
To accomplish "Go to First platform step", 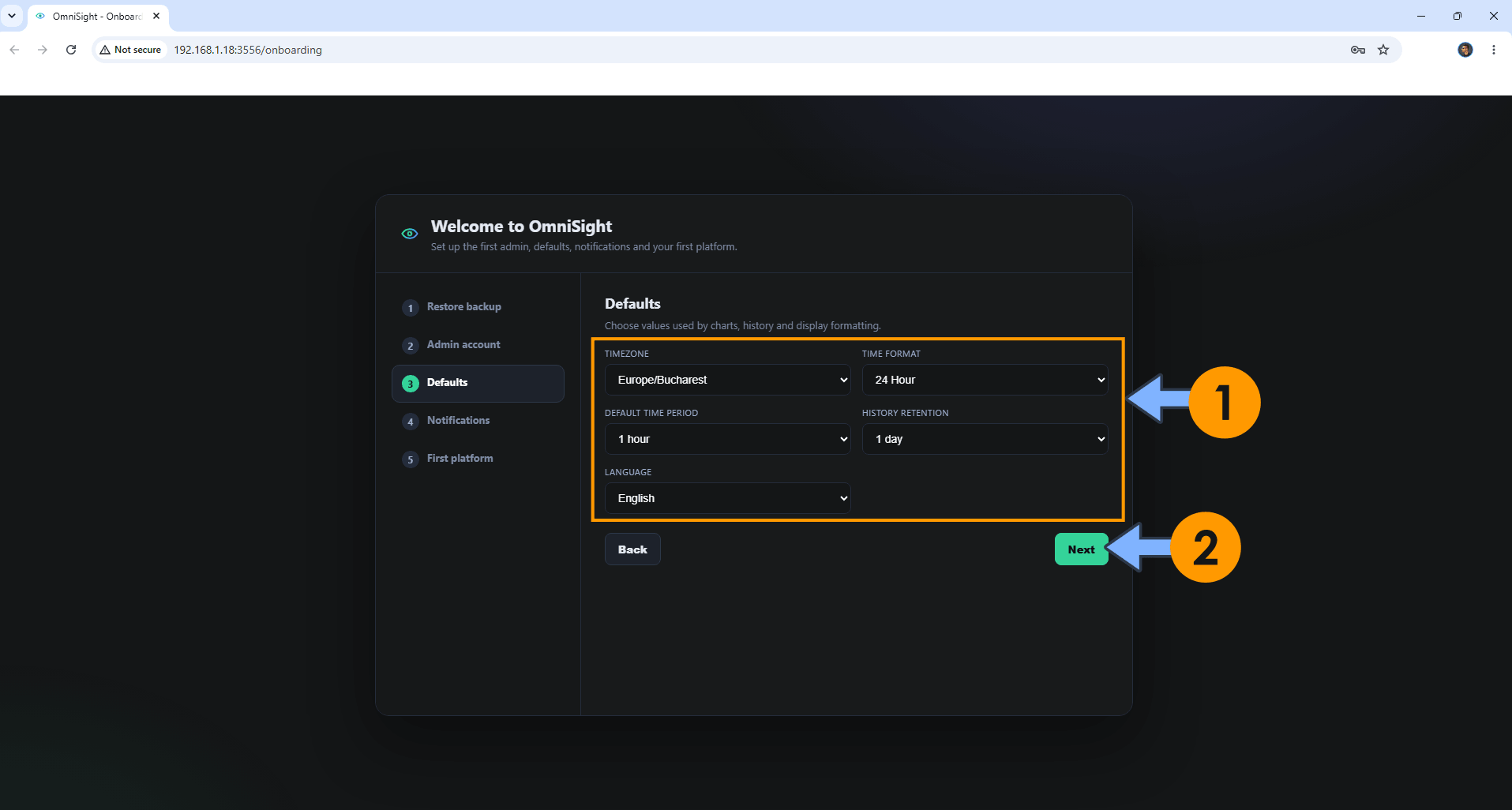I will click(x=478, y=459).
